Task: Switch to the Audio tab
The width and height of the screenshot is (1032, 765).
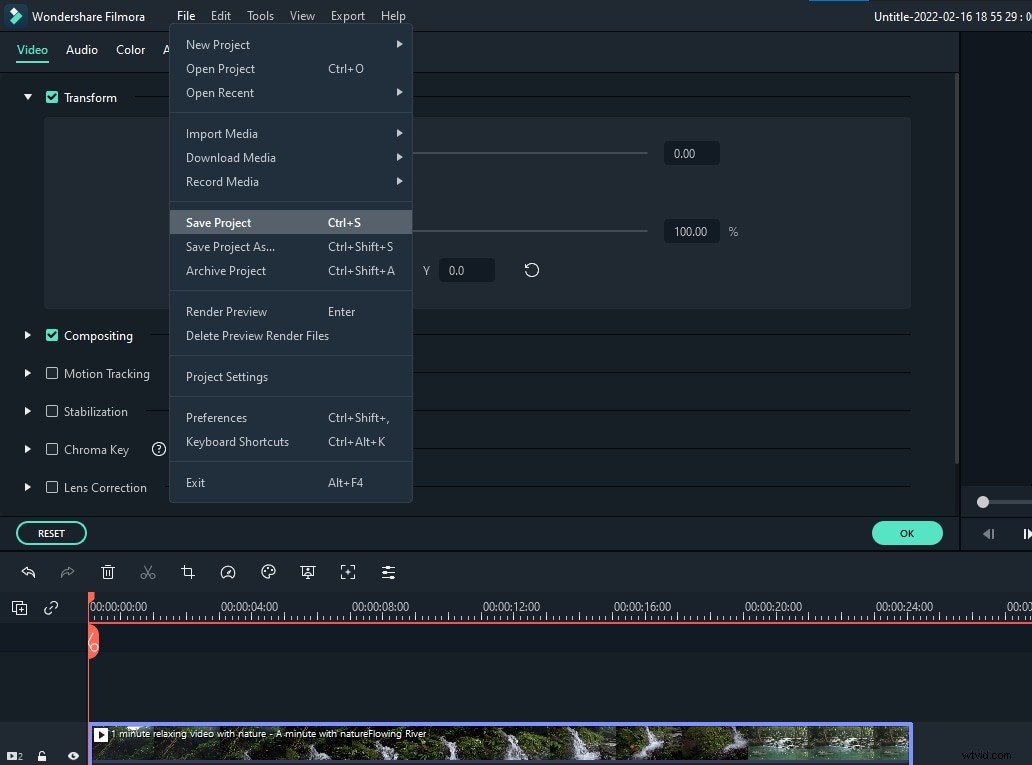Action: click(81, 49)
